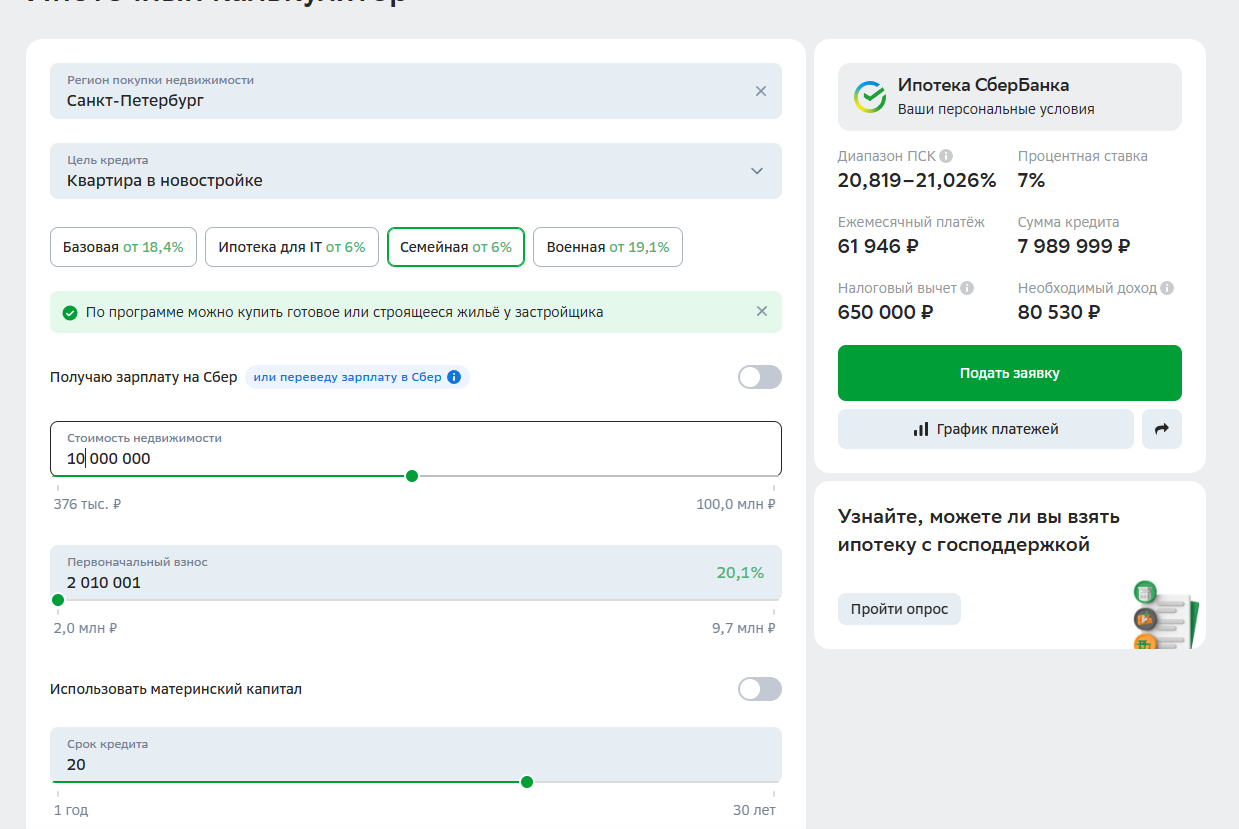
Task: Click the share arrow icon button
Action: (1162, 429)
